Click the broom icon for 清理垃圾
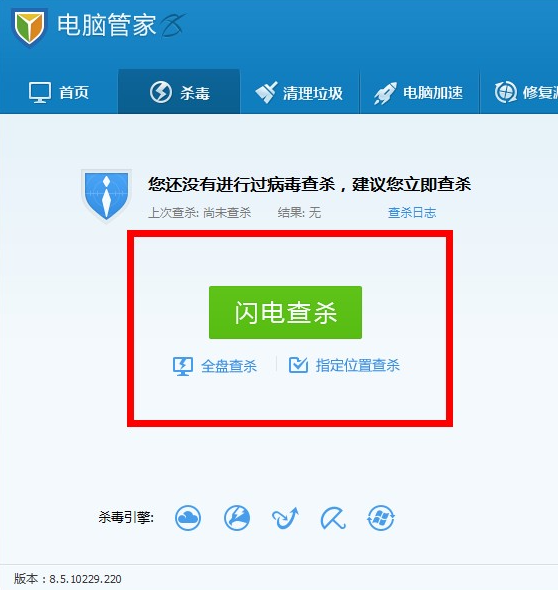The width and height of the screenshot is (558, 590). [x=266, y=92]
